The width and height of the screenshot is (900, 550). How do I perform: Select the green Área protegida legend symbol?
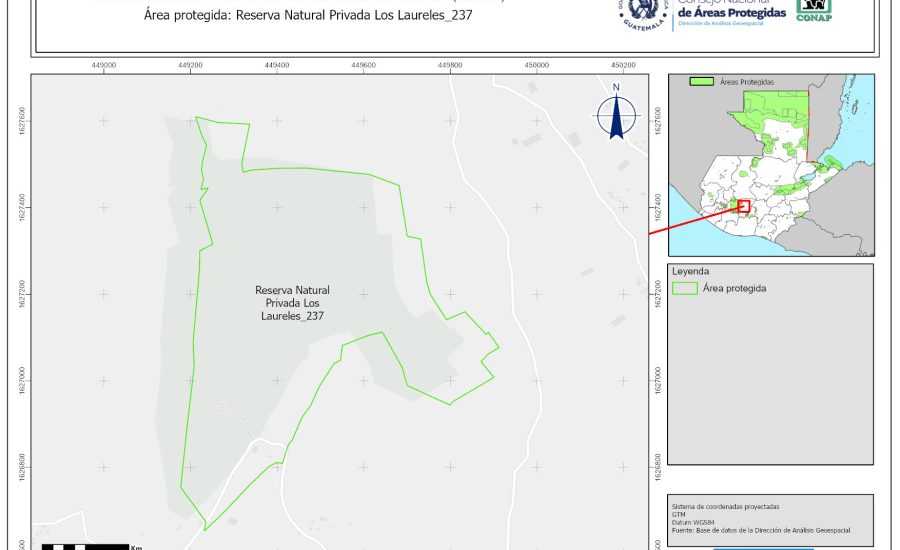click(685, 288)
